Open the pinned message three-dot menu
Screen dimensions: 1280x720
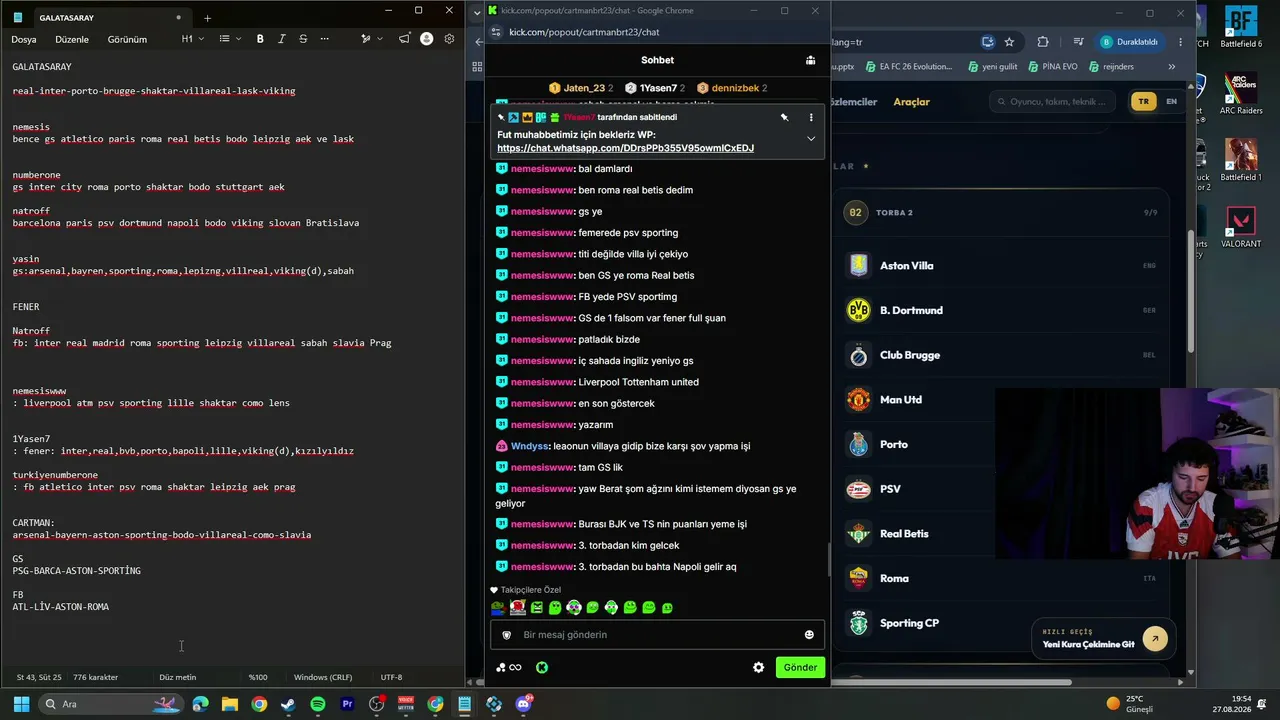click(x=811, y=117)
